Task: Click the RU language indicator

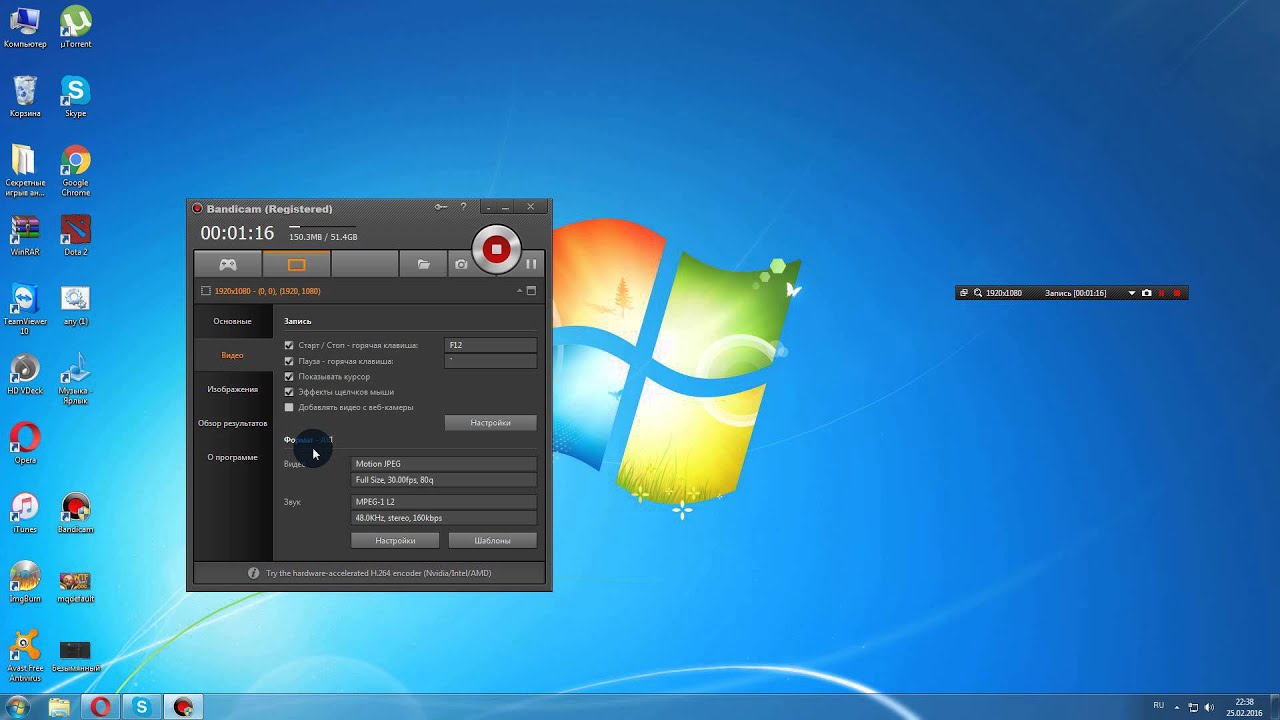Action: pos(1158,706)
